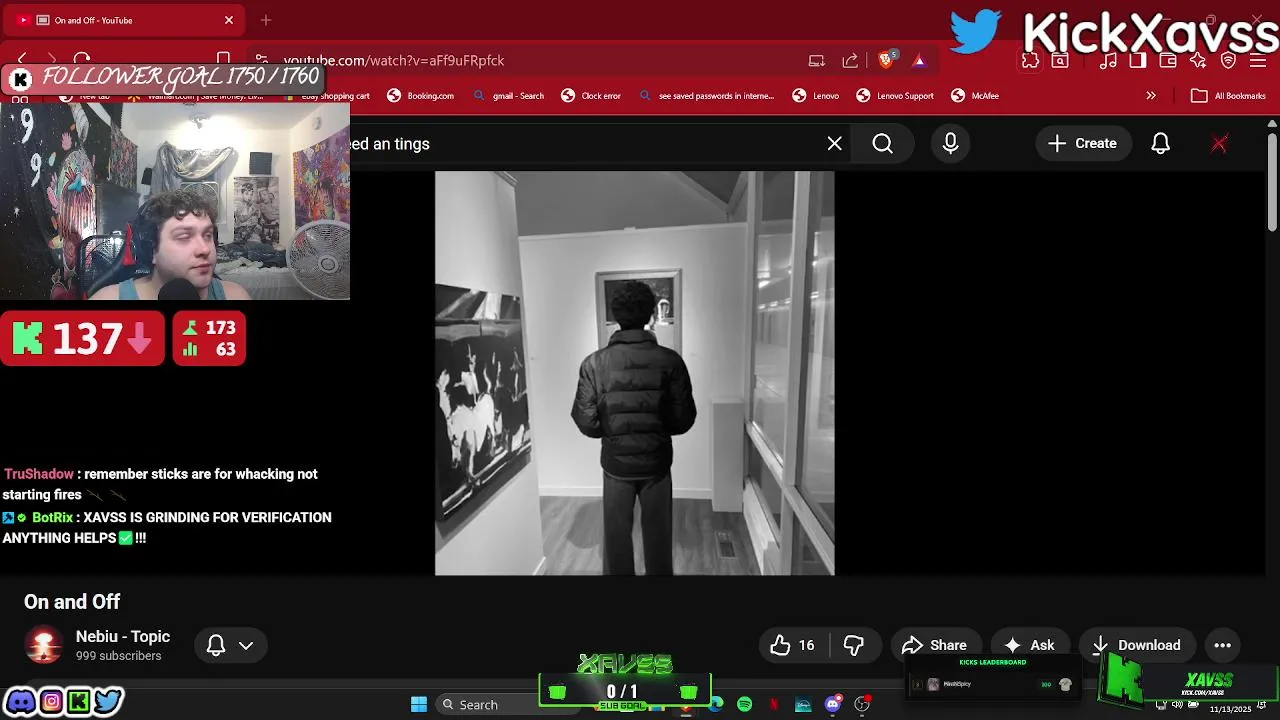1280x720 pixels.
Task: Expand hidden bookmarks chevron
Action: pyautogui.click(x=1151, y=96)
